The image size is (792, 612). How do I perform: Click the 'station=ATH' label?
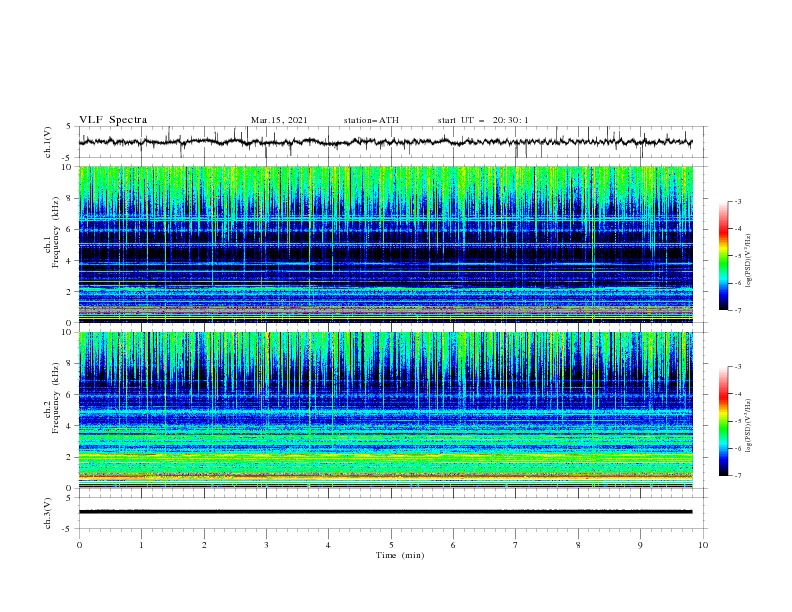(x=371, y=120)
